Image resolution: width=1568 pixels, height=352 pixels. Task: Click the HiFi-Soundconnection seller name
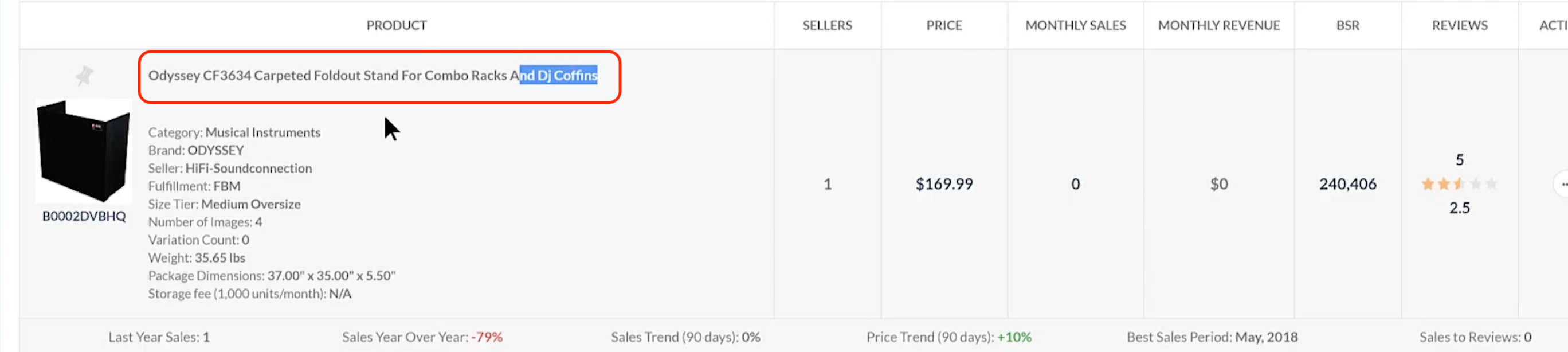pyautogui.click(x=248, y=168)
